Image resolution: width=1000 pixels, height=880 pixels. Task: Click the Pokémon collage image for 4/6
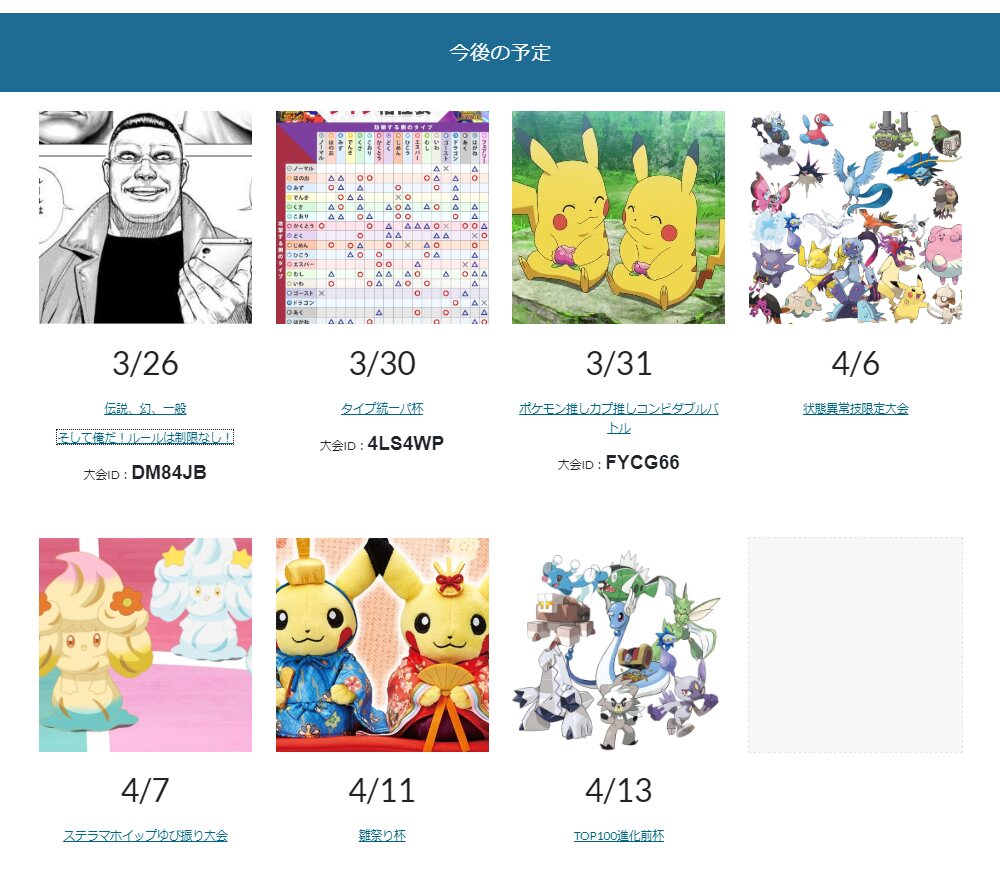click(855, 217)
